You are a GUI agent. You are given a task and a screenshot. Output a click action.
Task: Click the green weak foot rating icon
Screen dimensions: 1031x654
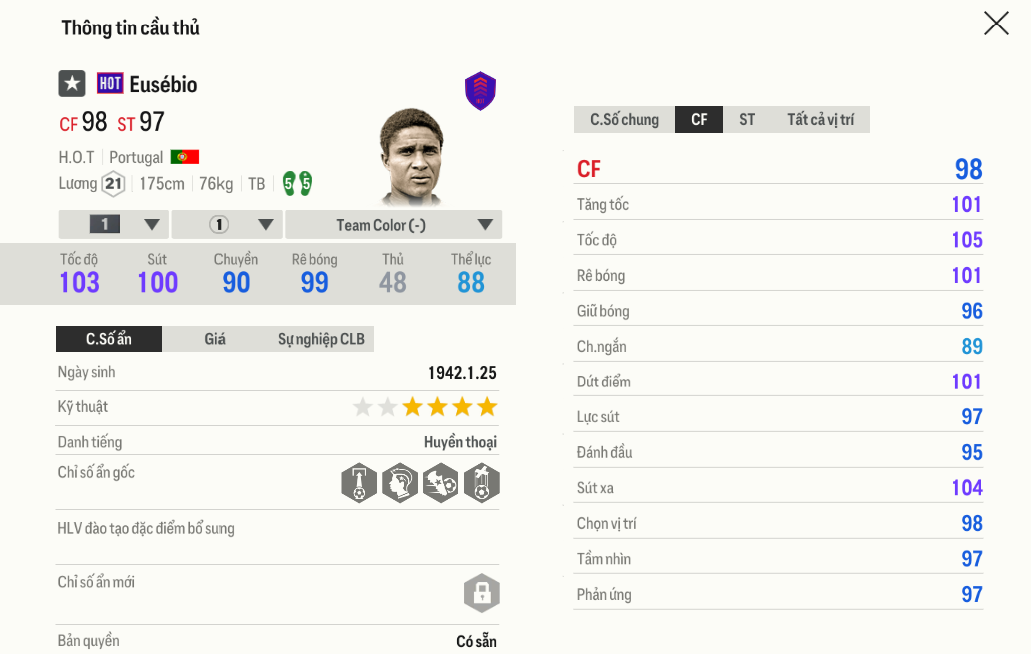click(x=297, y=183)
